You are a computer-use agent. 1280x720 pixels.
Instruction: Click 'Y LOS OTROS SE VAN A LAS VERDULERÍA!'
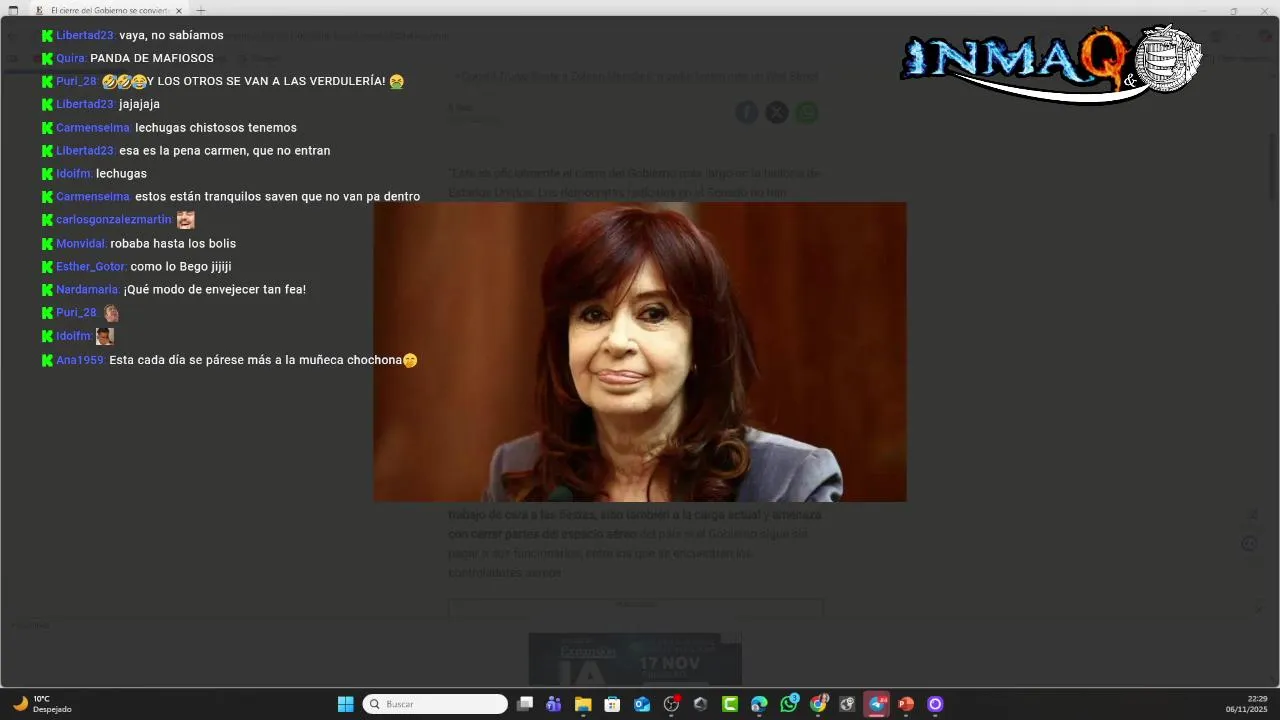click(x=266, y=81)
